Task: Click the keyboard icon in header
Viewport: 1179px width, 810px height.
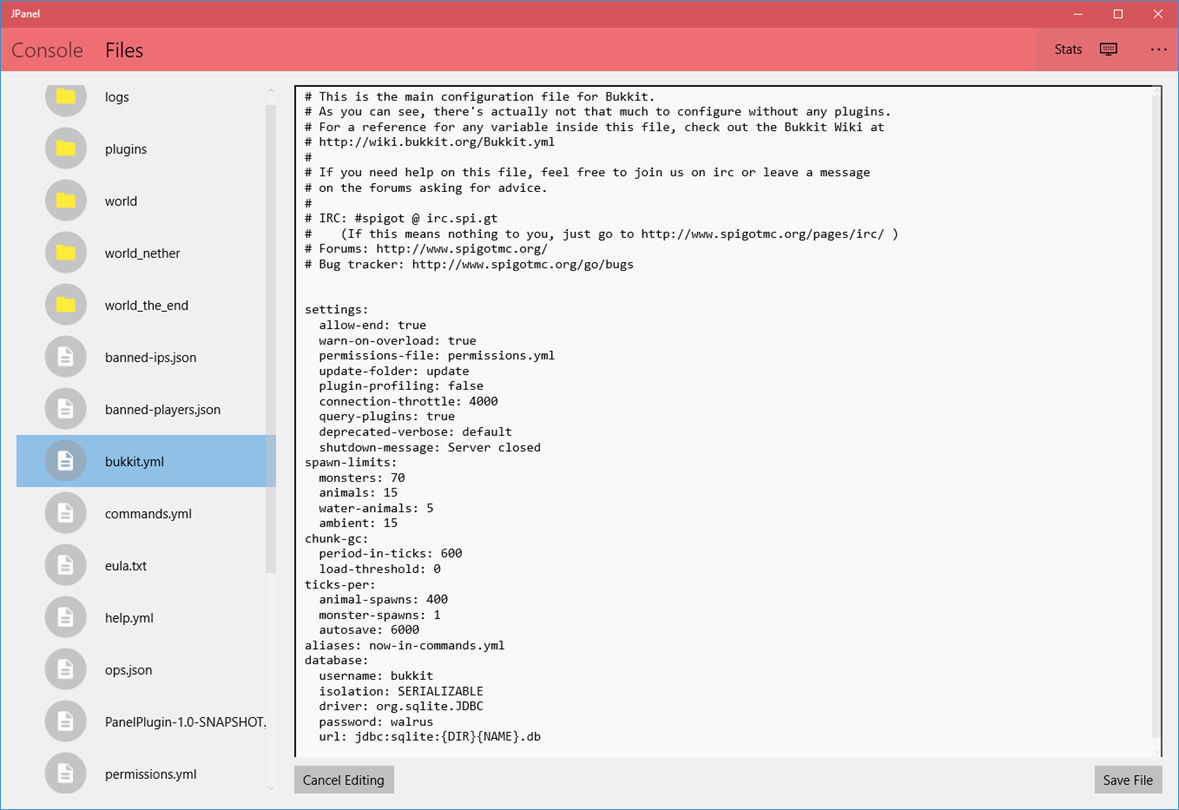Action: click(x=1108, y=50)
